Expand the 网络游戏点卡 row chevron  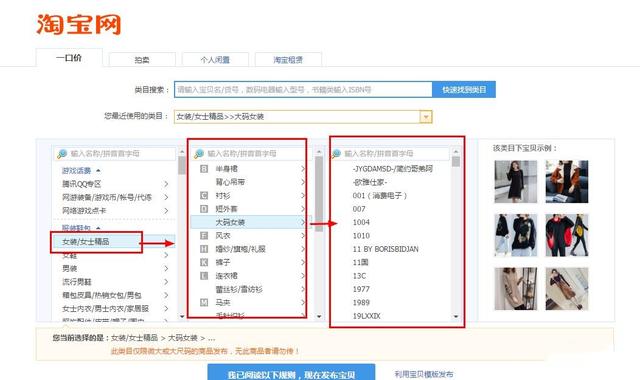pyautogui.click(x=166, y=211)
